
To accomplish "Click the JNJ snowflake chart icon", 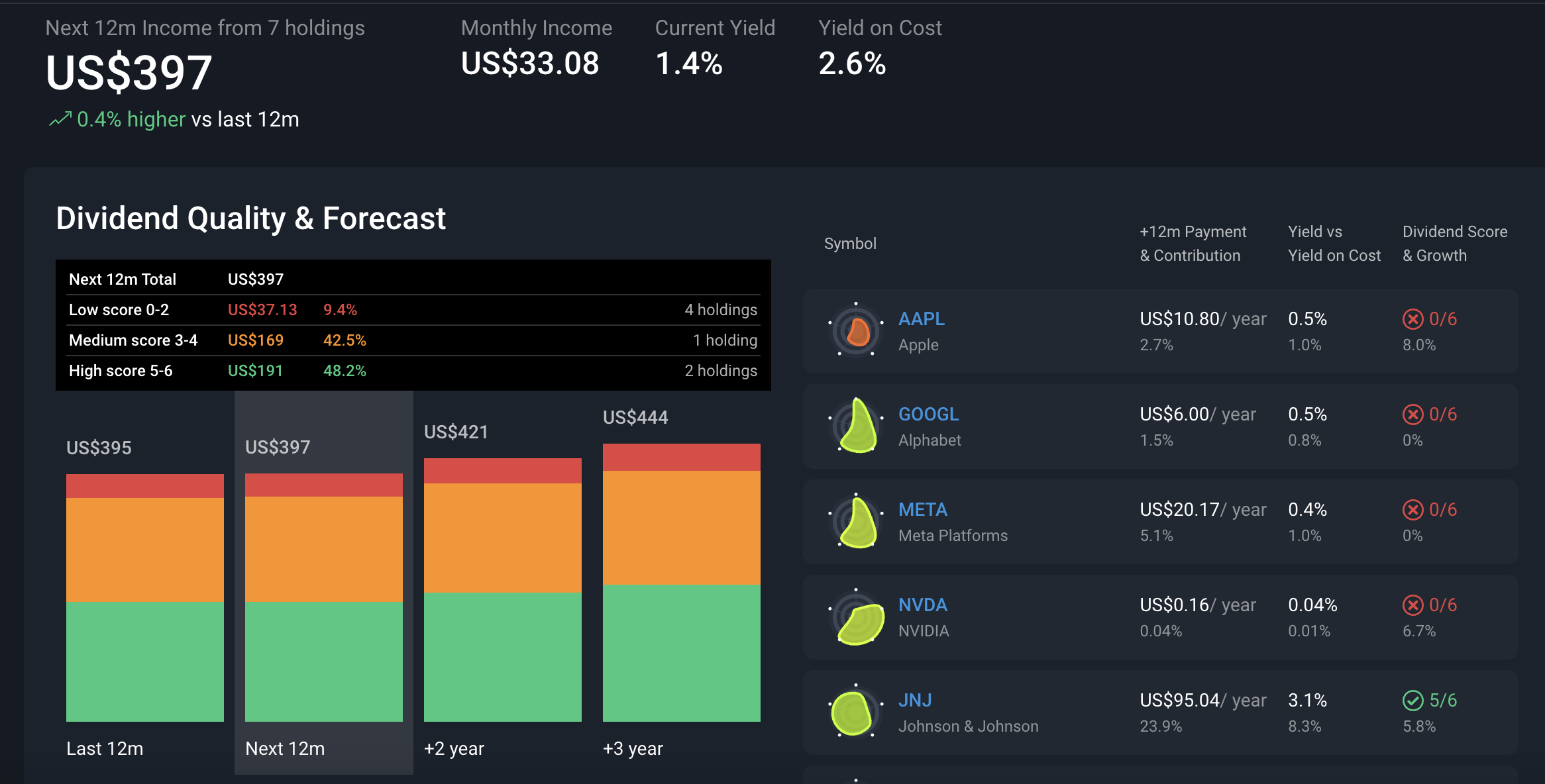I will click(x=856, y=712).
